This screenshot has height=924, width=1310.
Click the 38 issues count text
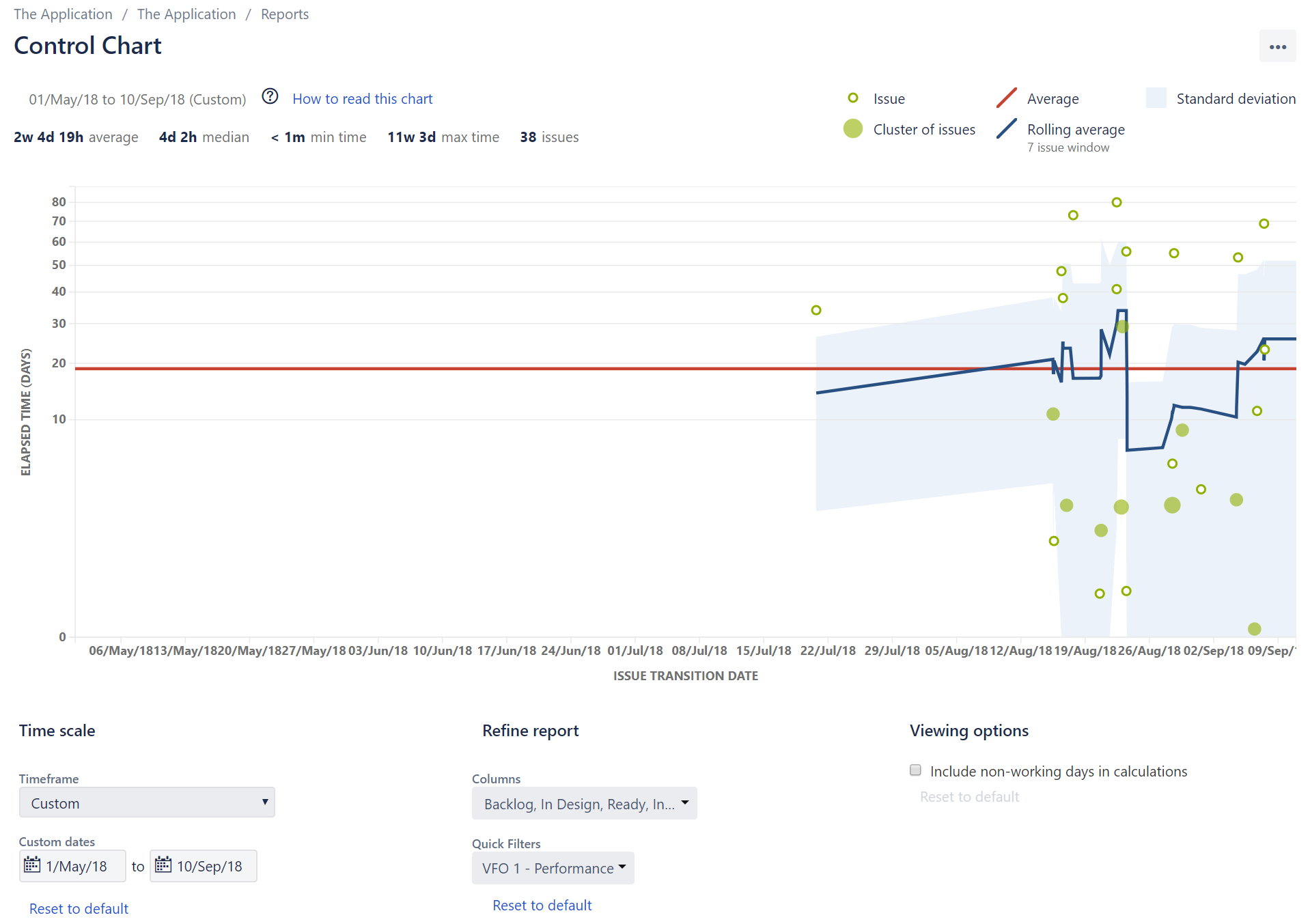[549, 137]
